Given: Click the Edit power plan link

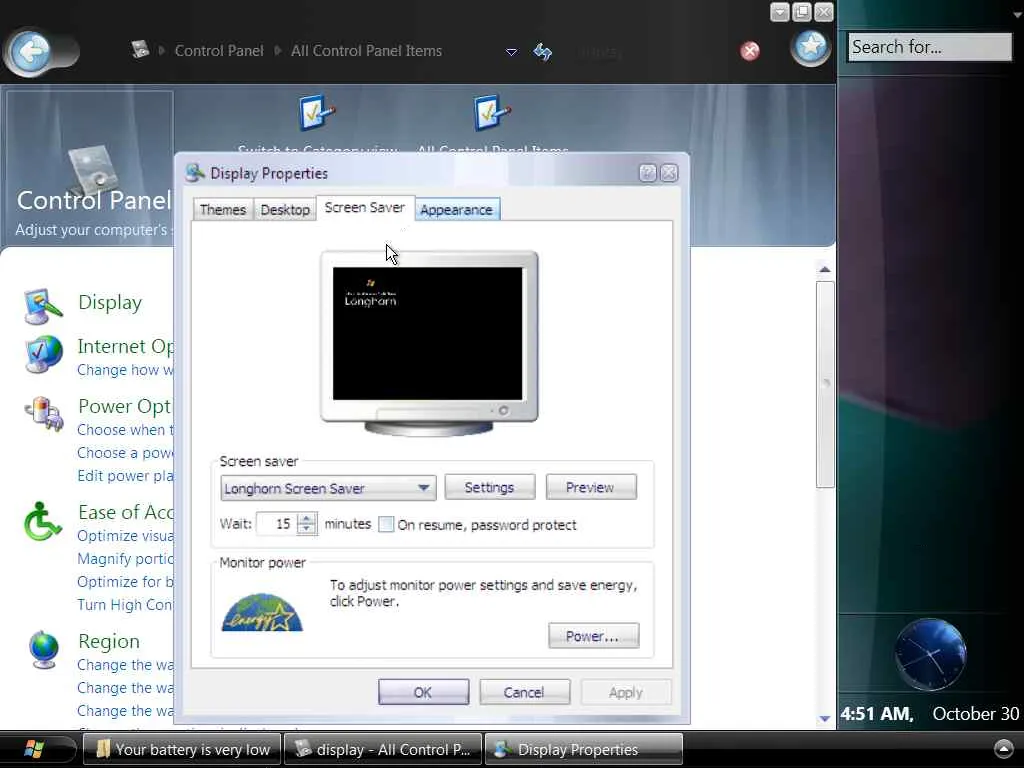Looking at the screenshot, I should click(x=125, y=475).
